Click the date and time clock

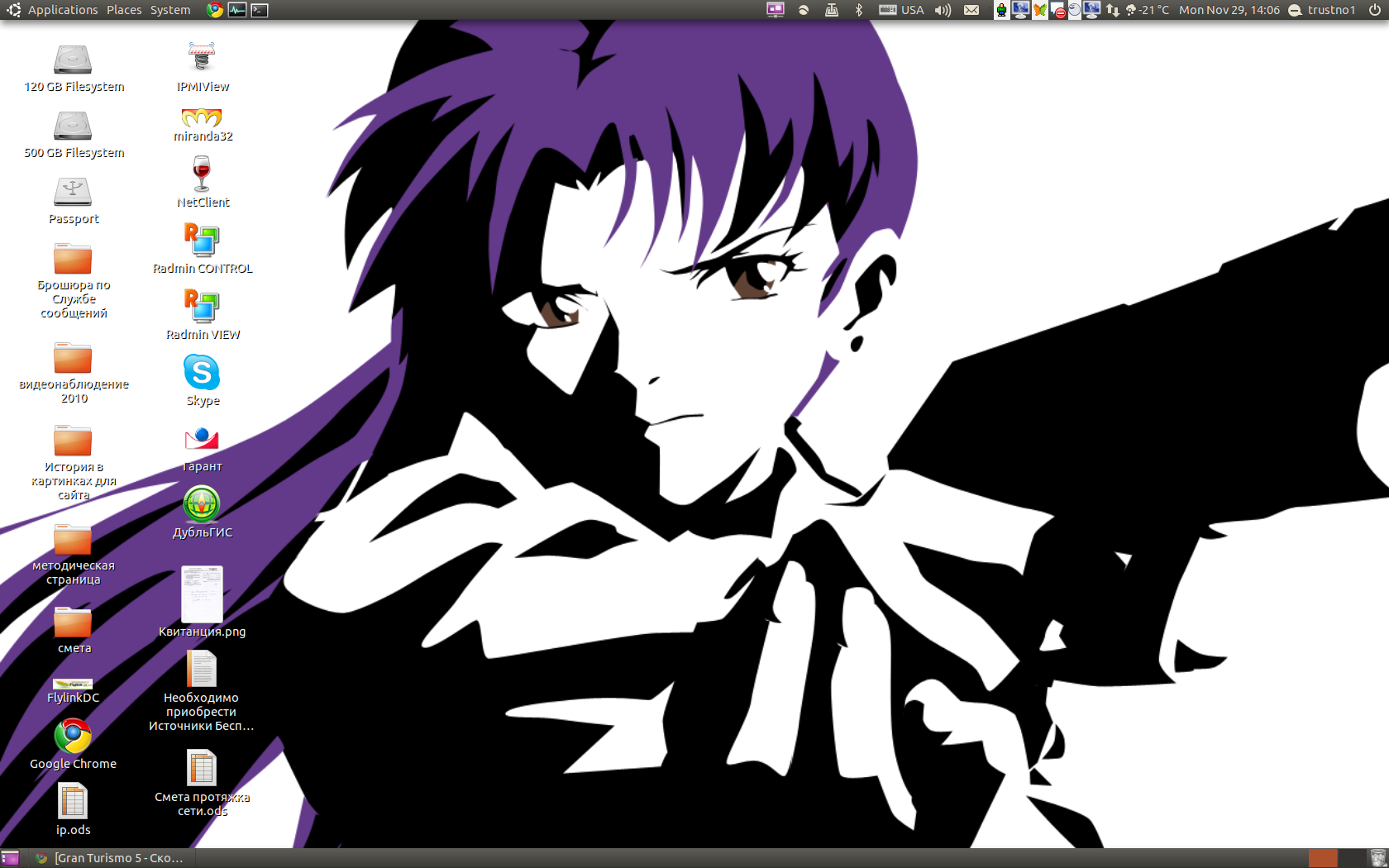tap(1229, 10)
